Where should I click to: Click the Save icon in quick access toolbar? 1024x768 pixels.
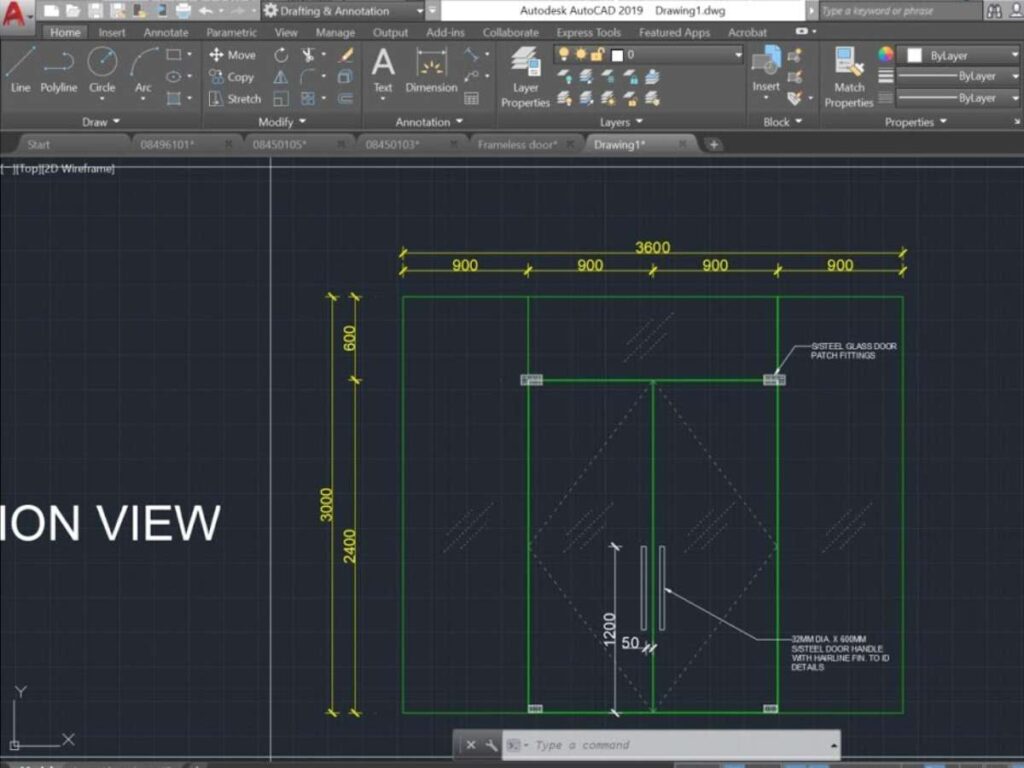[95, 10]
